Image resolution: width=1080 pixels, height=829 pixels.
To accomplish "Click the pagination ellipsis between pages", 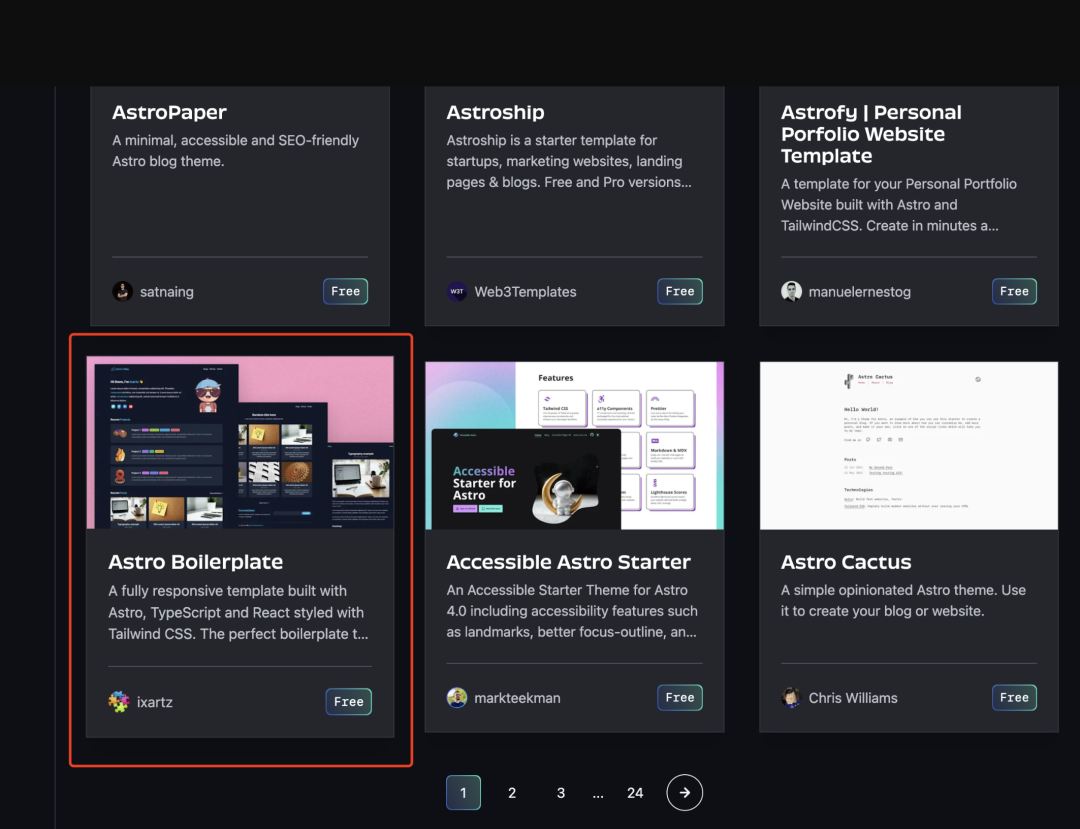I will (598, 794).
